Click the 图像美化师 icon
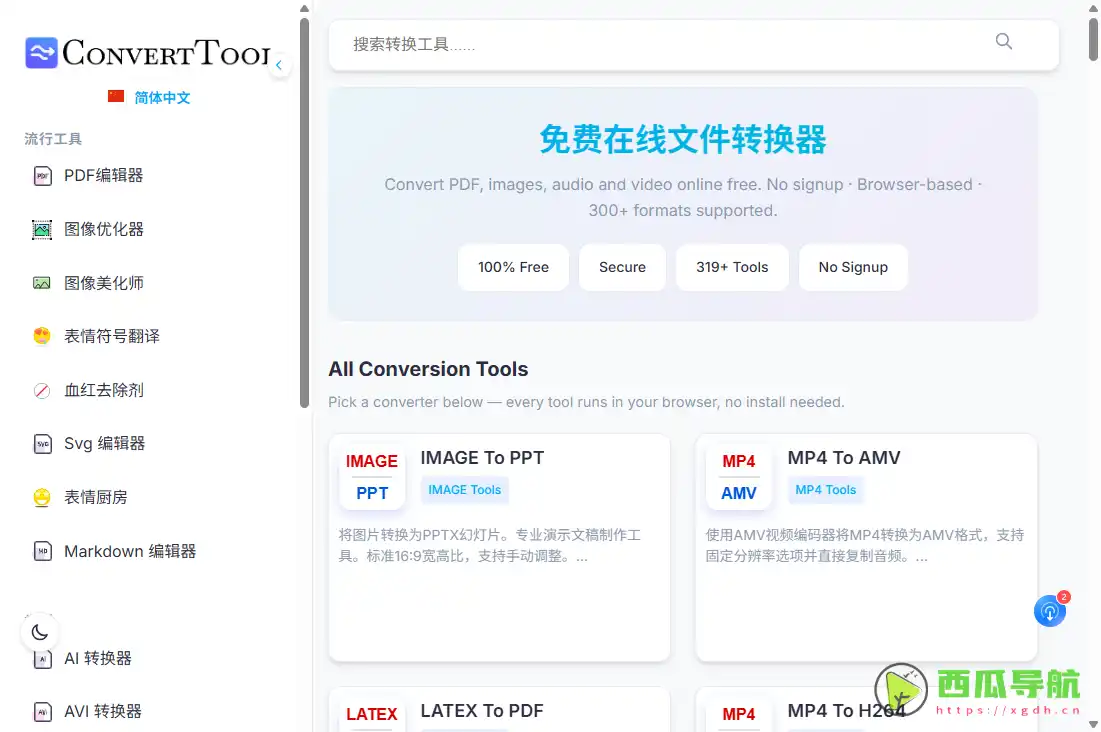 42,283
